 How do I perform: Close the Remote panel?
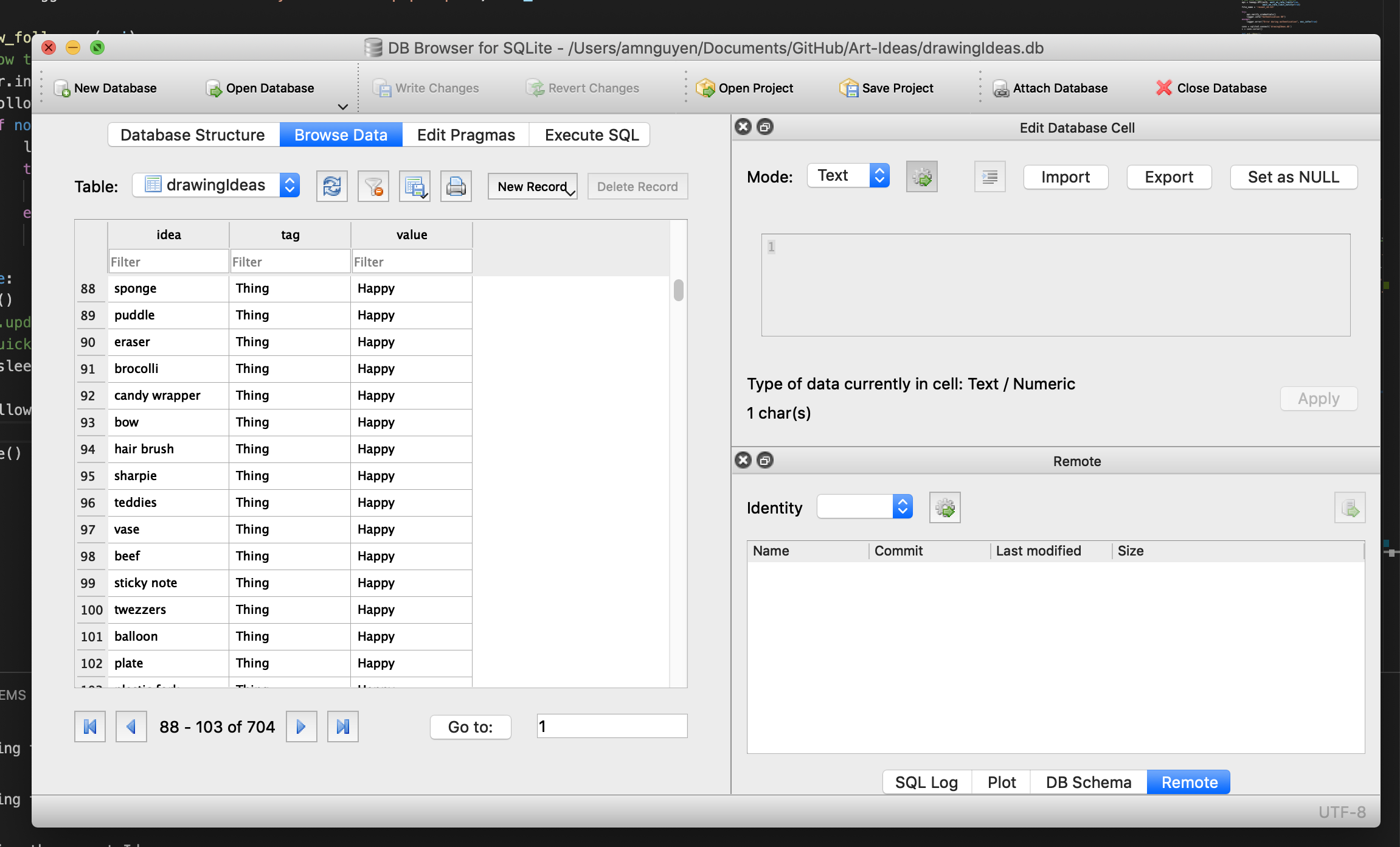pos(743,460)
